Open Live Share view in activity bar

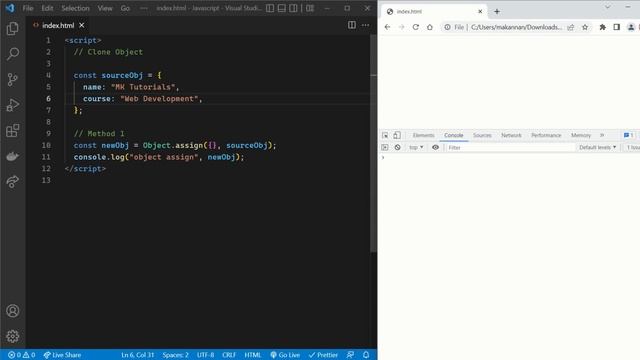click(13, 182)
